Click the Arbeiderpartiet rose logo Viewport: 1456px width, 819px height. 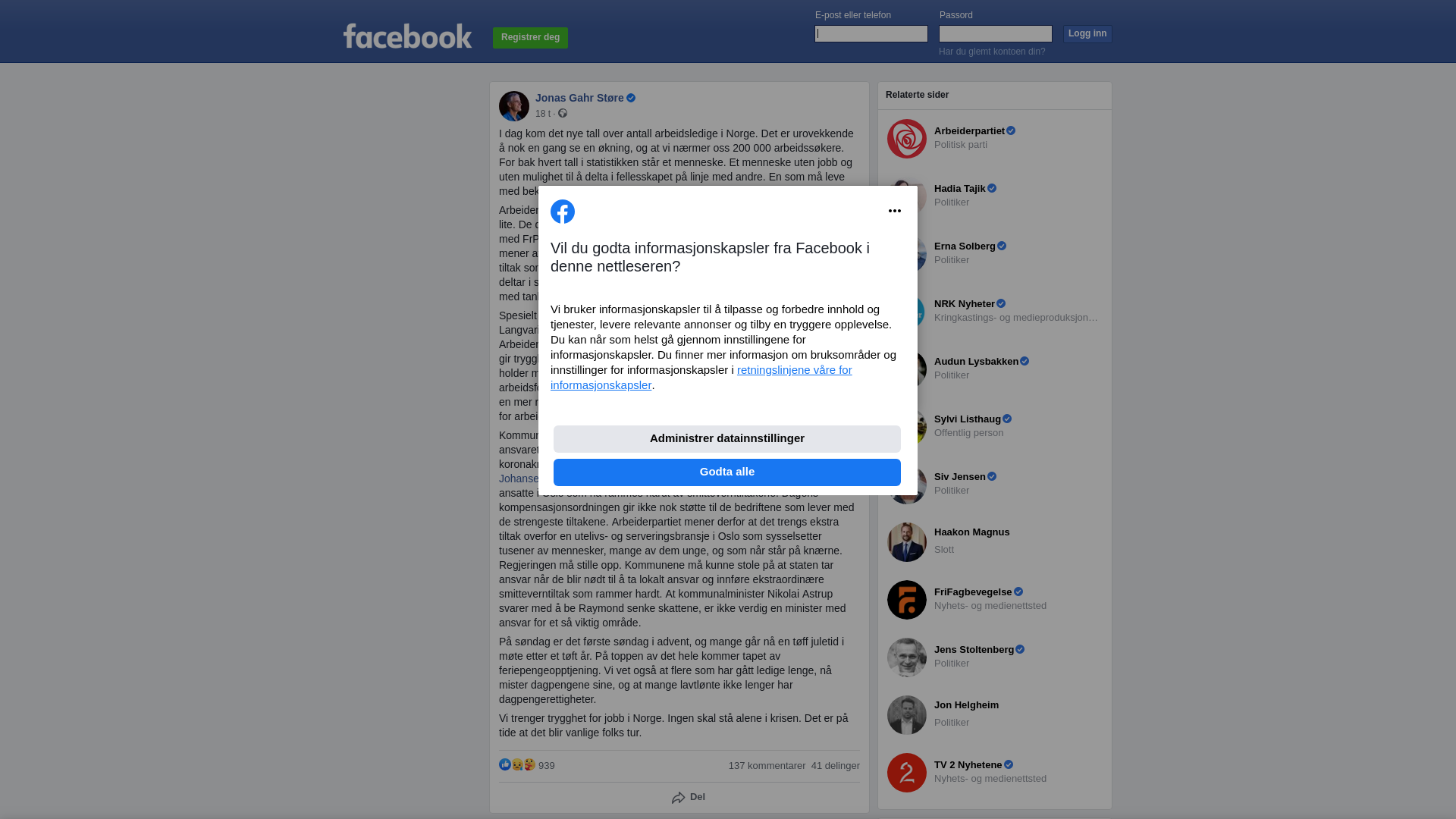click(907, 139)
